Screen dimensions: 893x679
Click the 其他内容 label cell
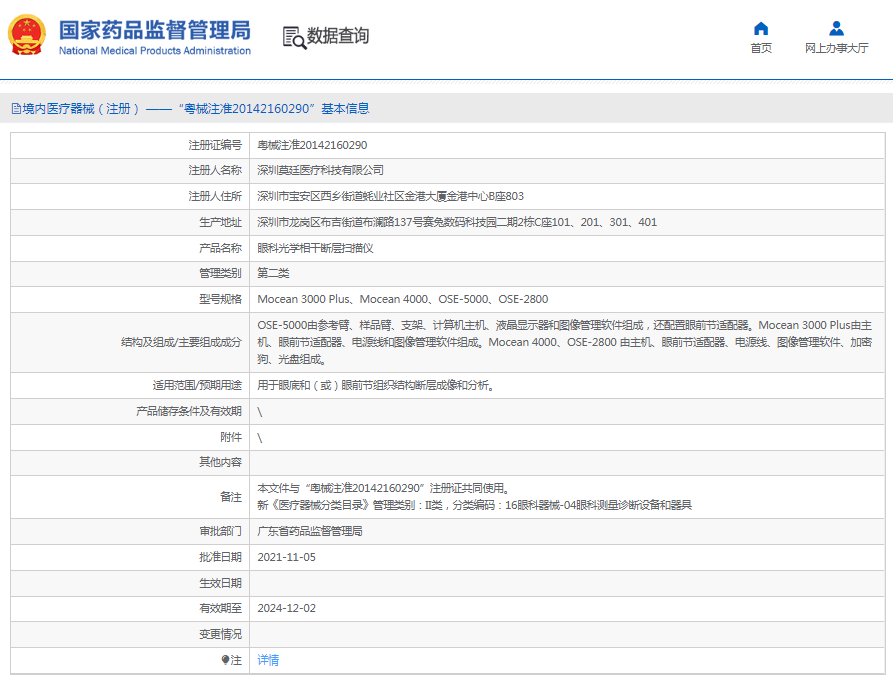(130, 462)
